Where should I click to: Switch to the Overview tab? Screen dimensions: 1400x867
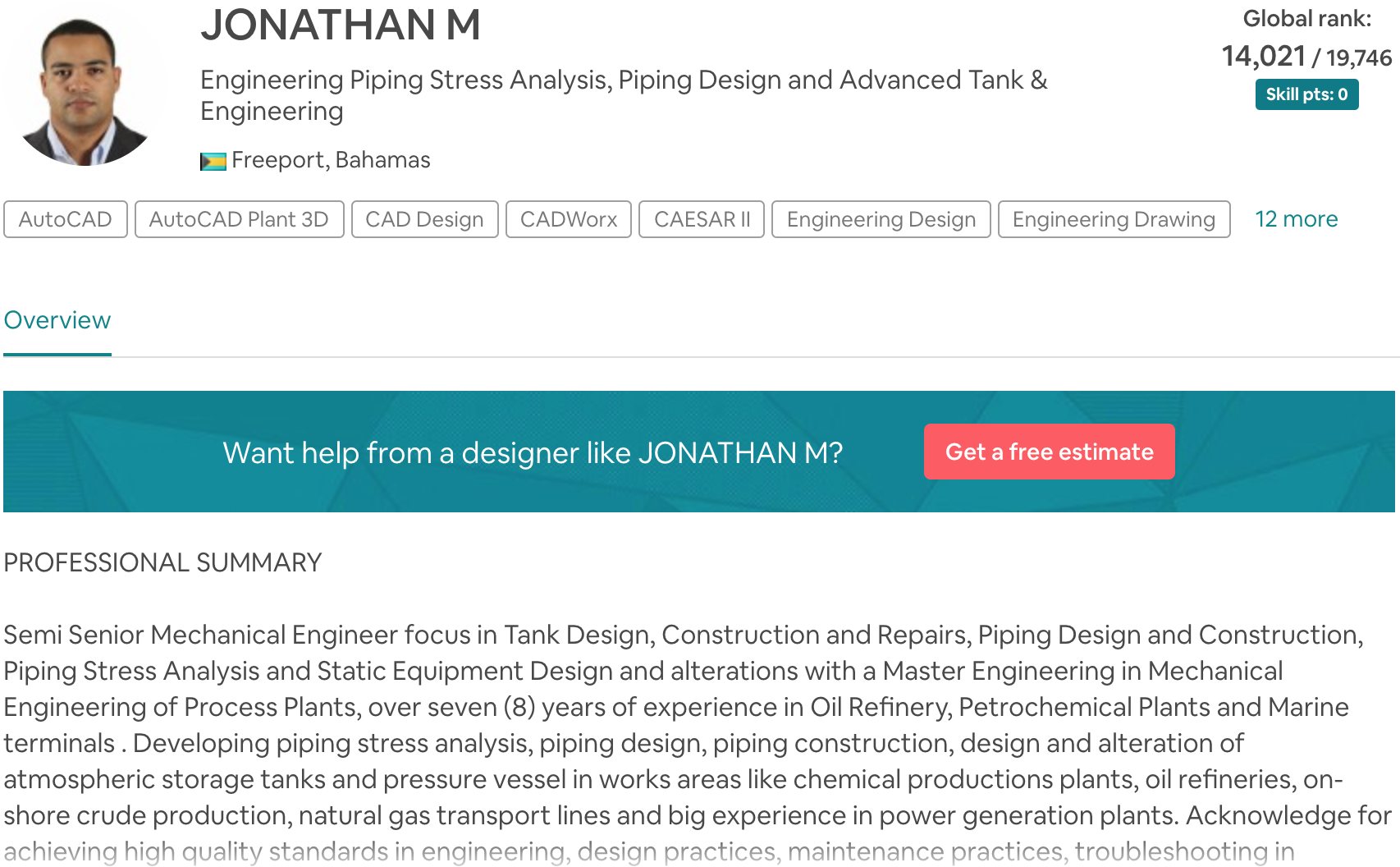57,320
